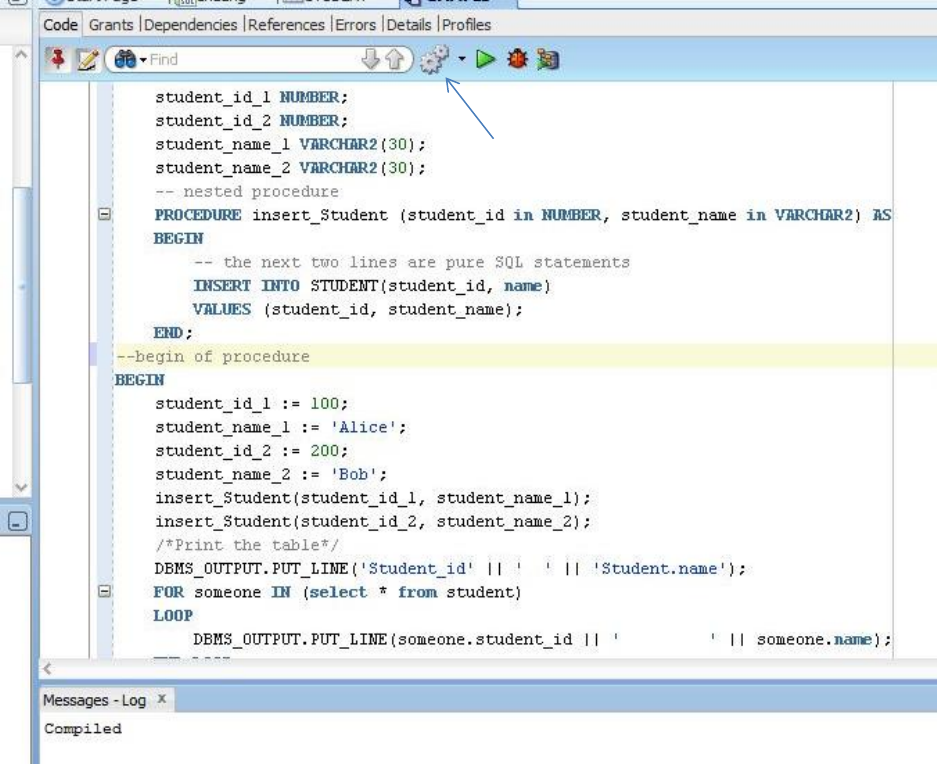Viewport: 937px width, 764px height.
Task: Go to the Profiles tab
Action: [466, 24]
